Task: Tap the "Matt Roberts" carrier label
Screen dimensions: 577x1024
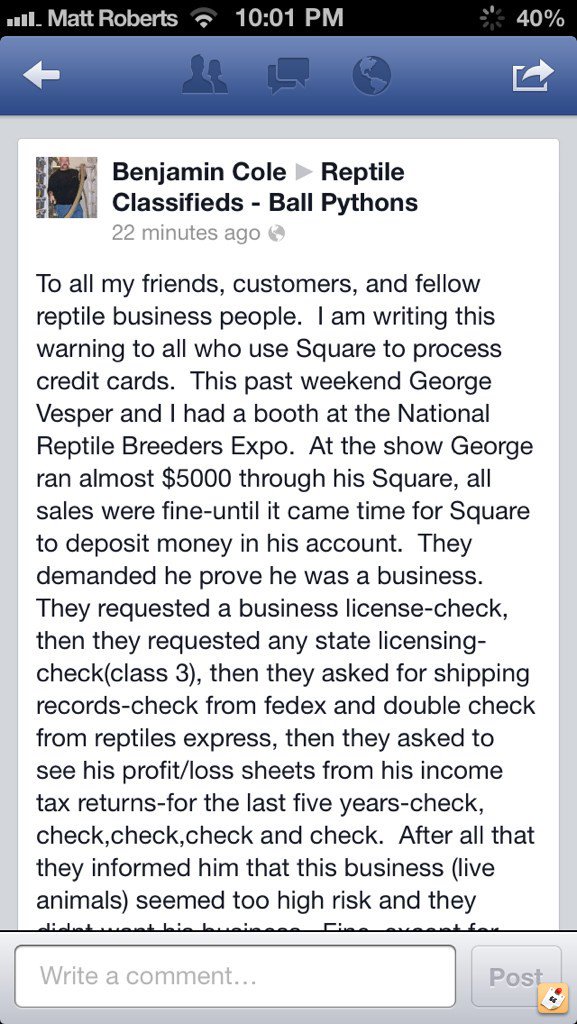Action: pos(113,18)
